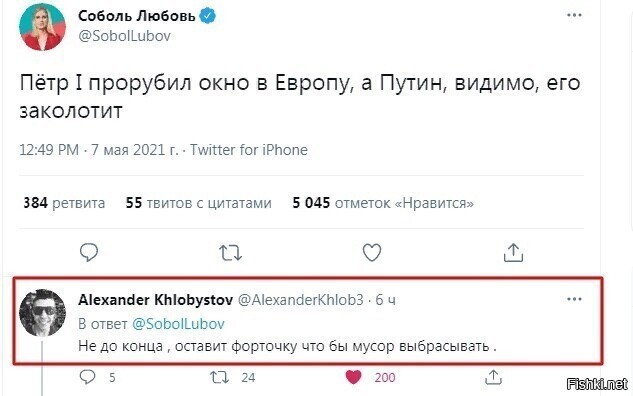Like the main tweet with heart icon
This screenshot has width=633, height=396.
coord(372,253)
